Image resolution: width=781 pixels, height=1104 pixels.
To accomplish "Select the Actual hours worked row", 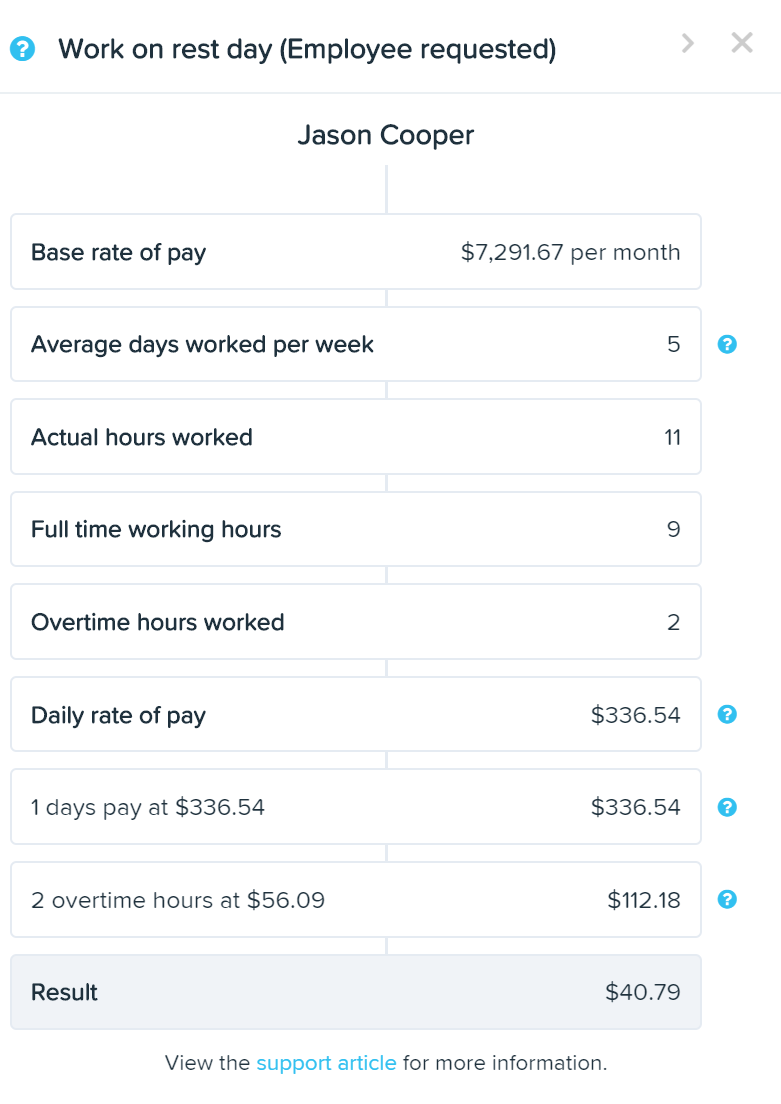I will click(356, 437).
